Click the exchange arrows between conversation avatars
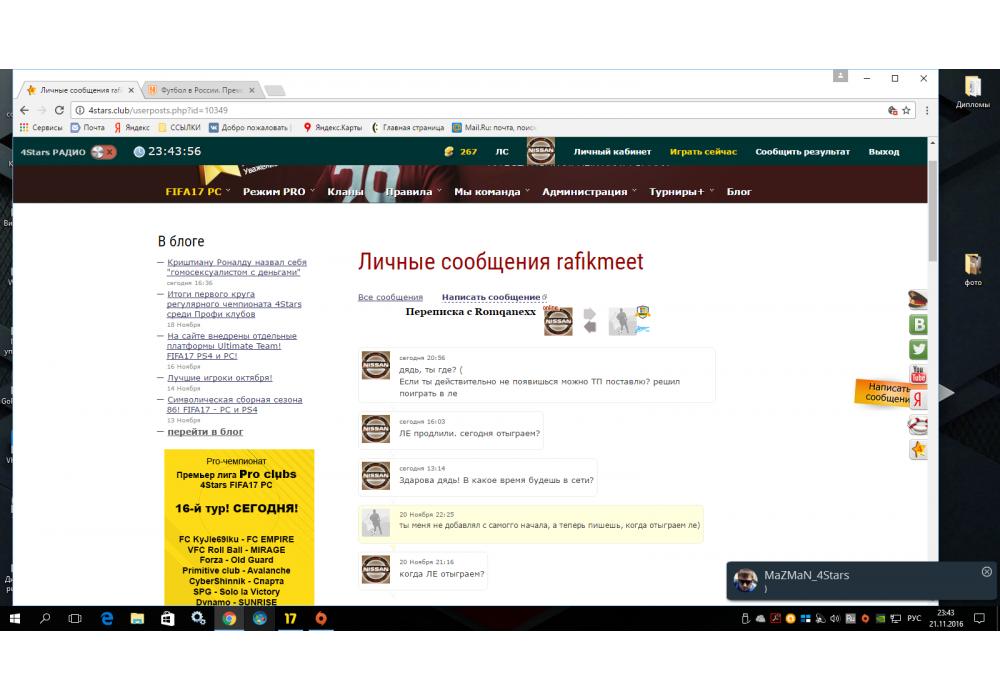The height and width of the screenshot is (700, 1000). pyautogui.click(x=590, y=321)
